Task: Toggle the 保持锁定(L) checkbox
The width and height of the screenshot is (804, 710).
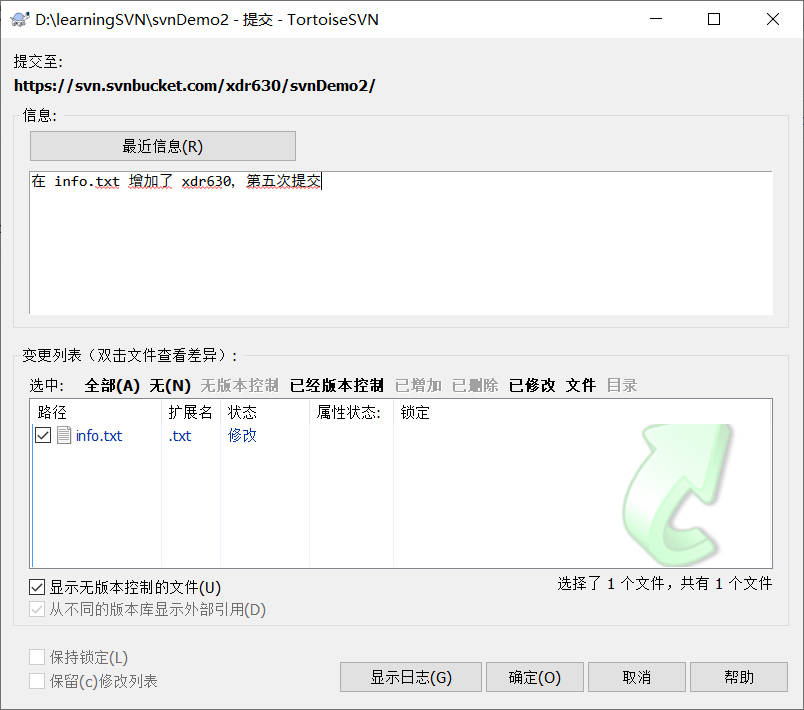Action: pos(37,657)
